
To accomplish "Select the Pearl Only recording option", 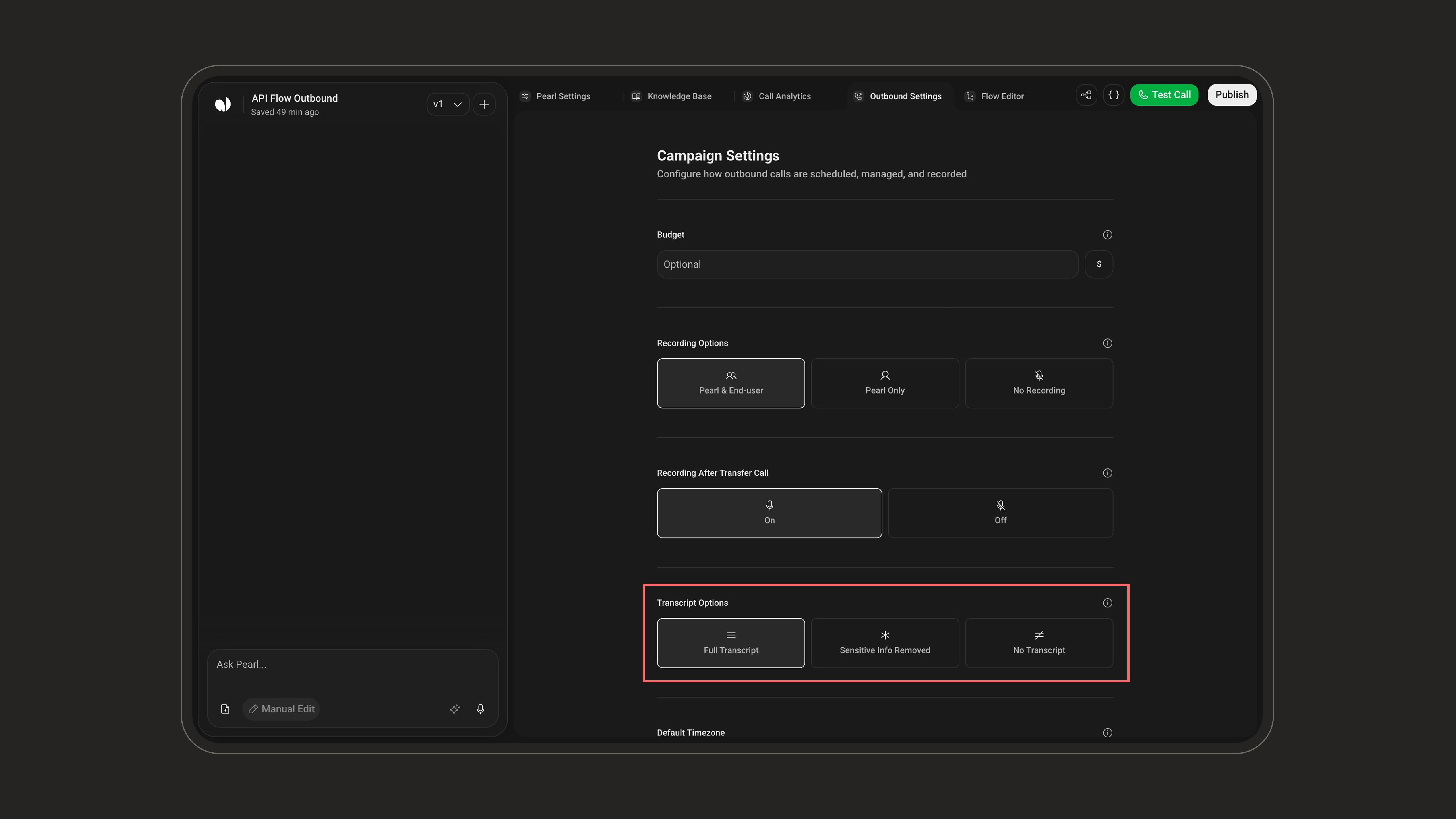I will coord(885,383).
